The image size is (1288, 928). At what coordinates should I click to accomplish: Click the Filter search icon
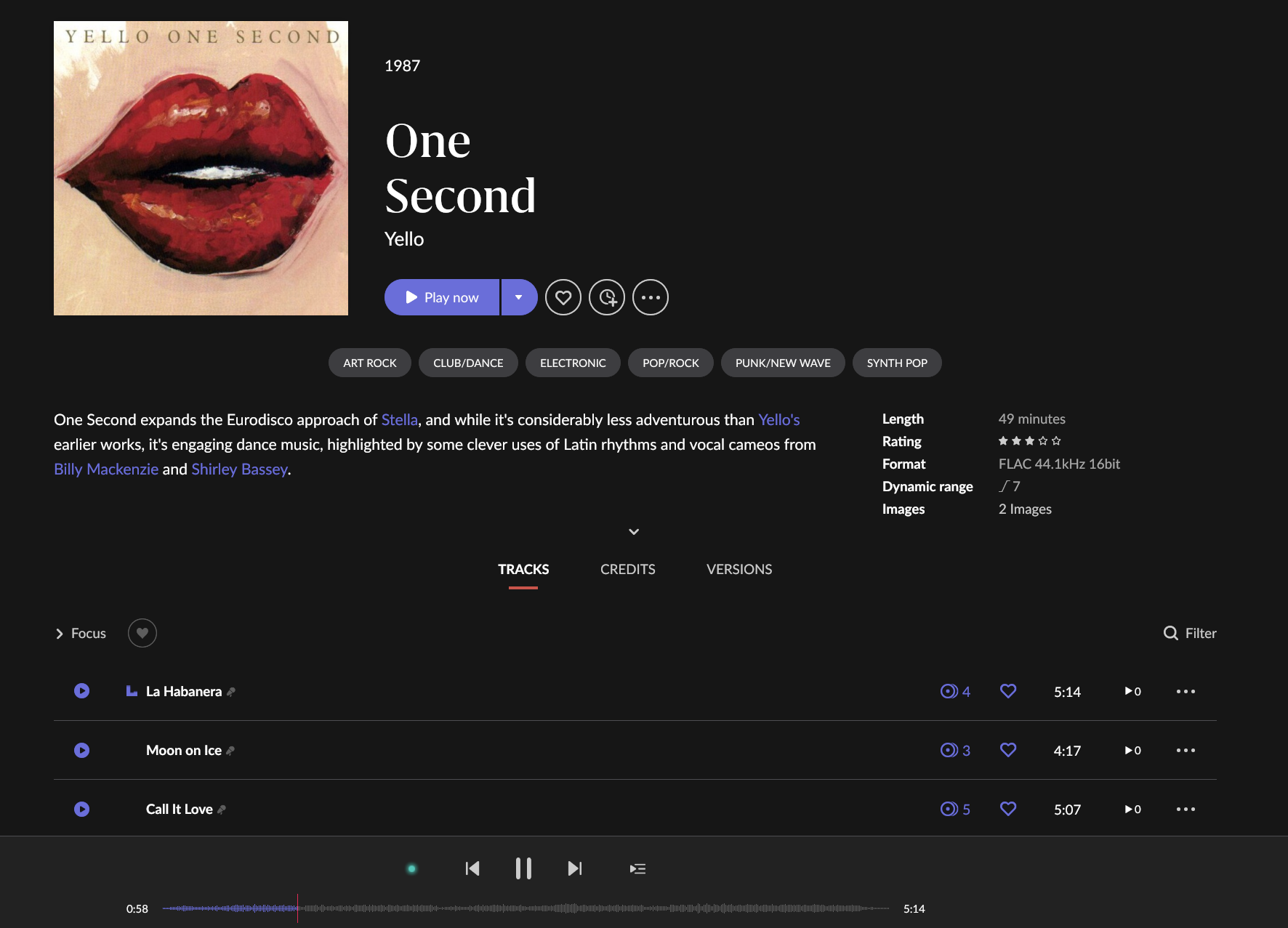click(1170, 633)
